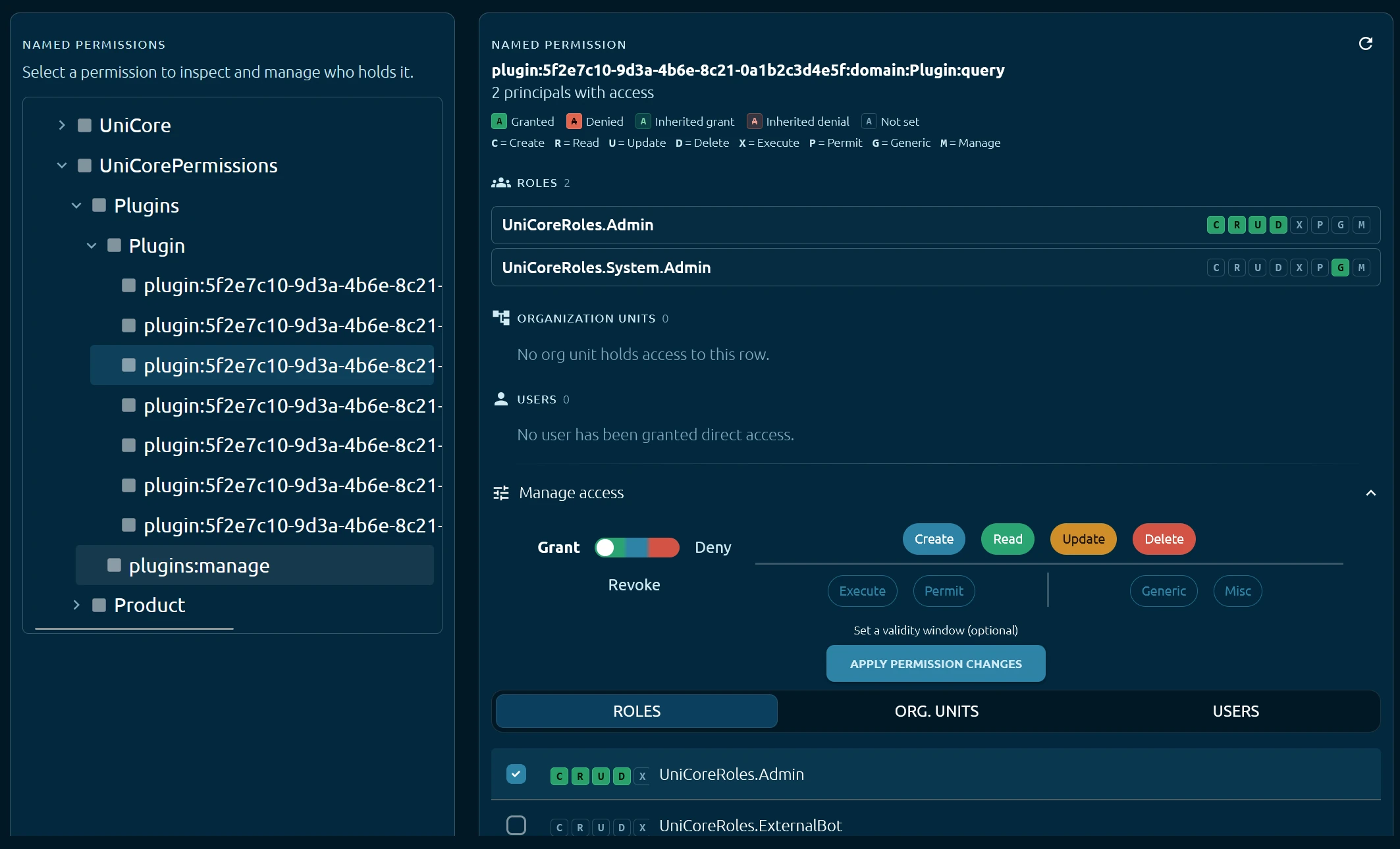
Task: Expand the UniCore tree node
Action: [x=62, y=125]
